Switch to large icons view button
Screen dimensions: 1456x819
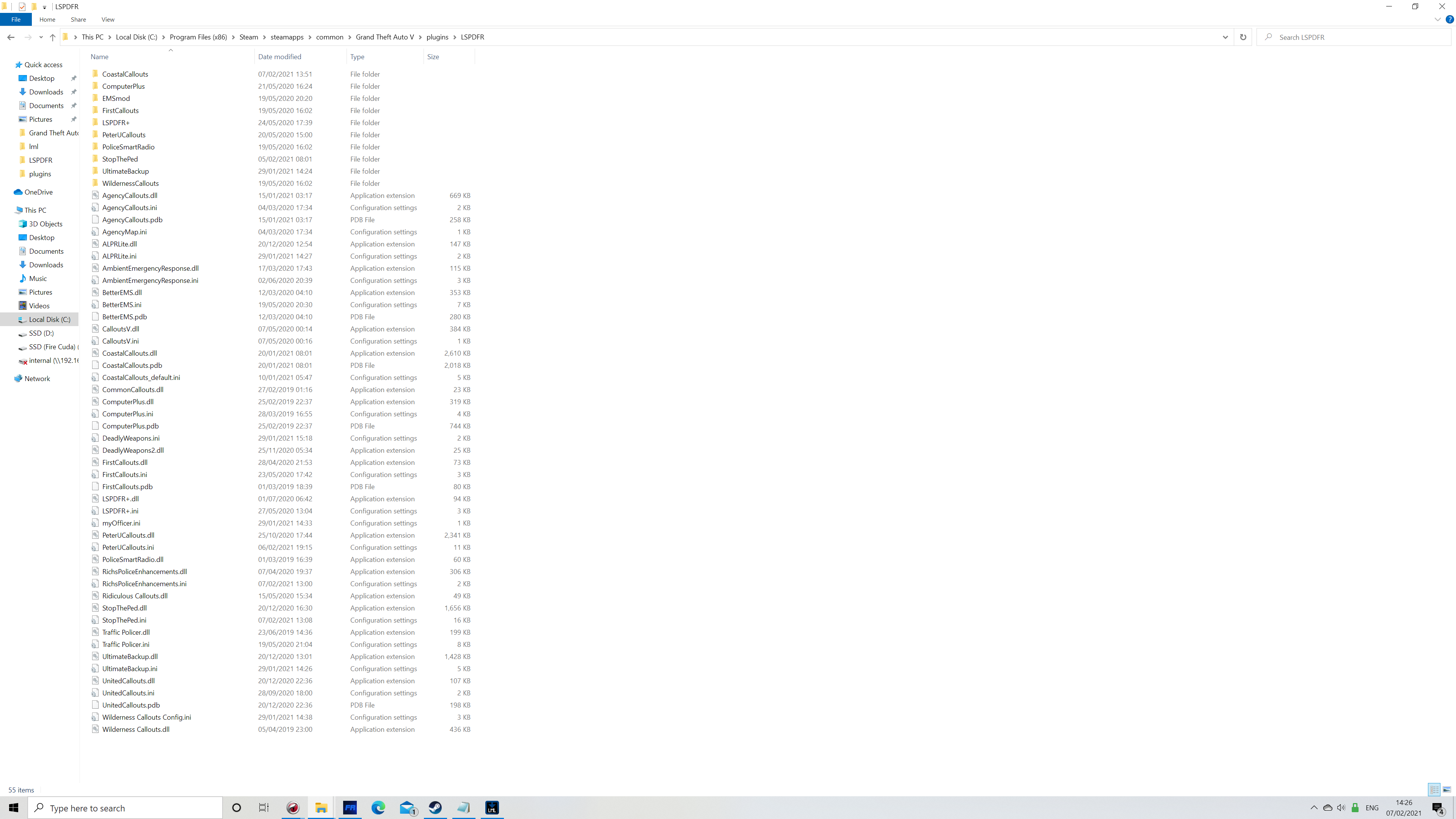(1447, 789)
